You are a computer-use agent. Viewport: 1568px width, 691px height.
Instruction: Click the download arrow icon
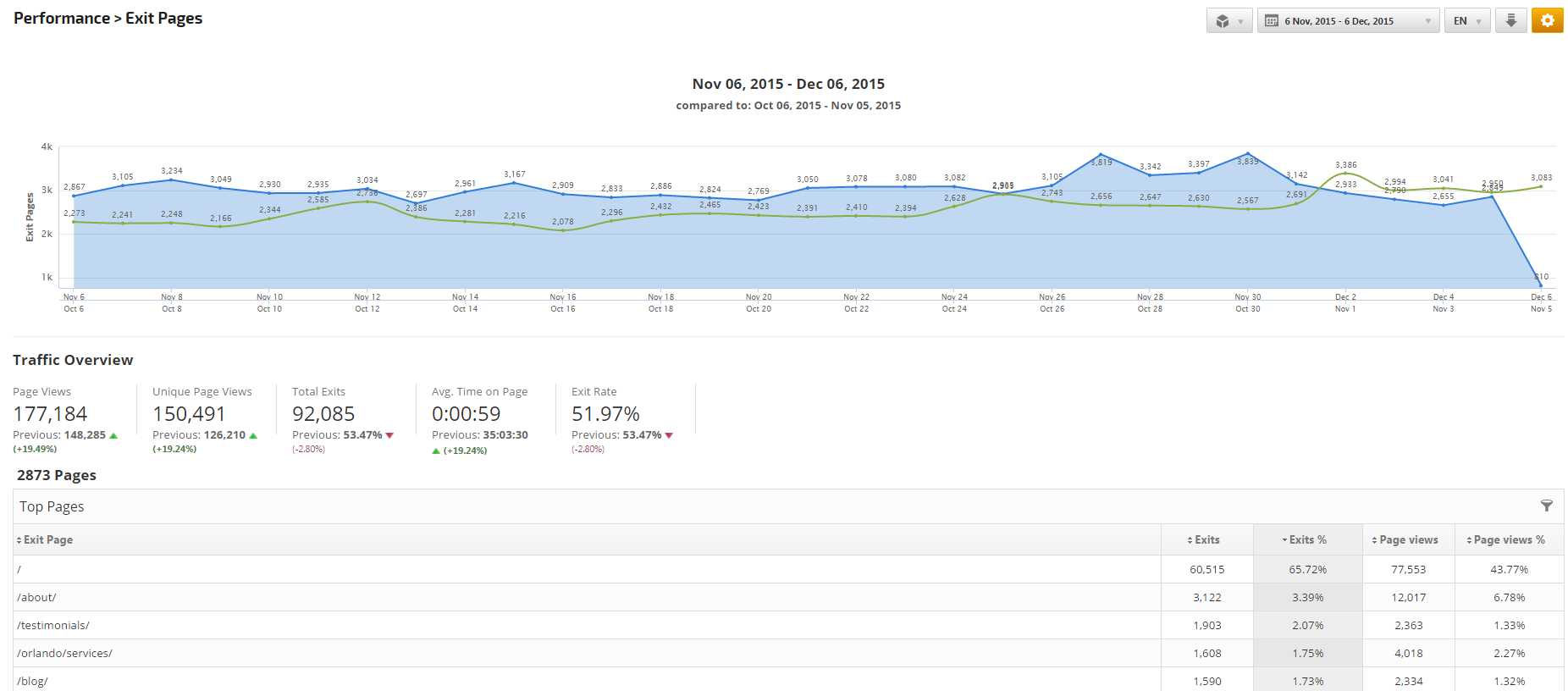click(1510, 21)
